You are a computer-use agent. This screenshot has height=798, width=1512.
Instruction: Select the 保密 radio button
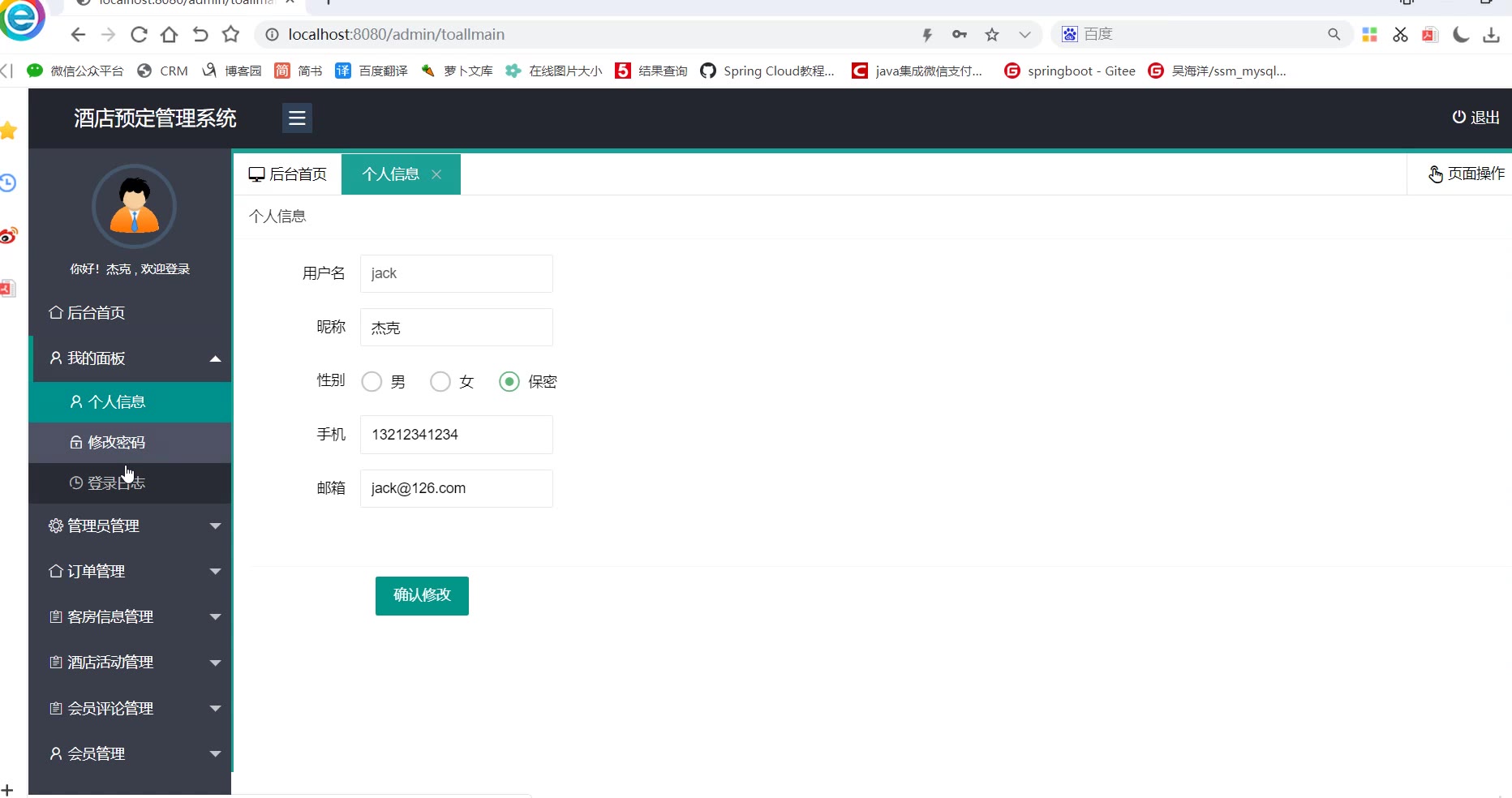point(509,382)
